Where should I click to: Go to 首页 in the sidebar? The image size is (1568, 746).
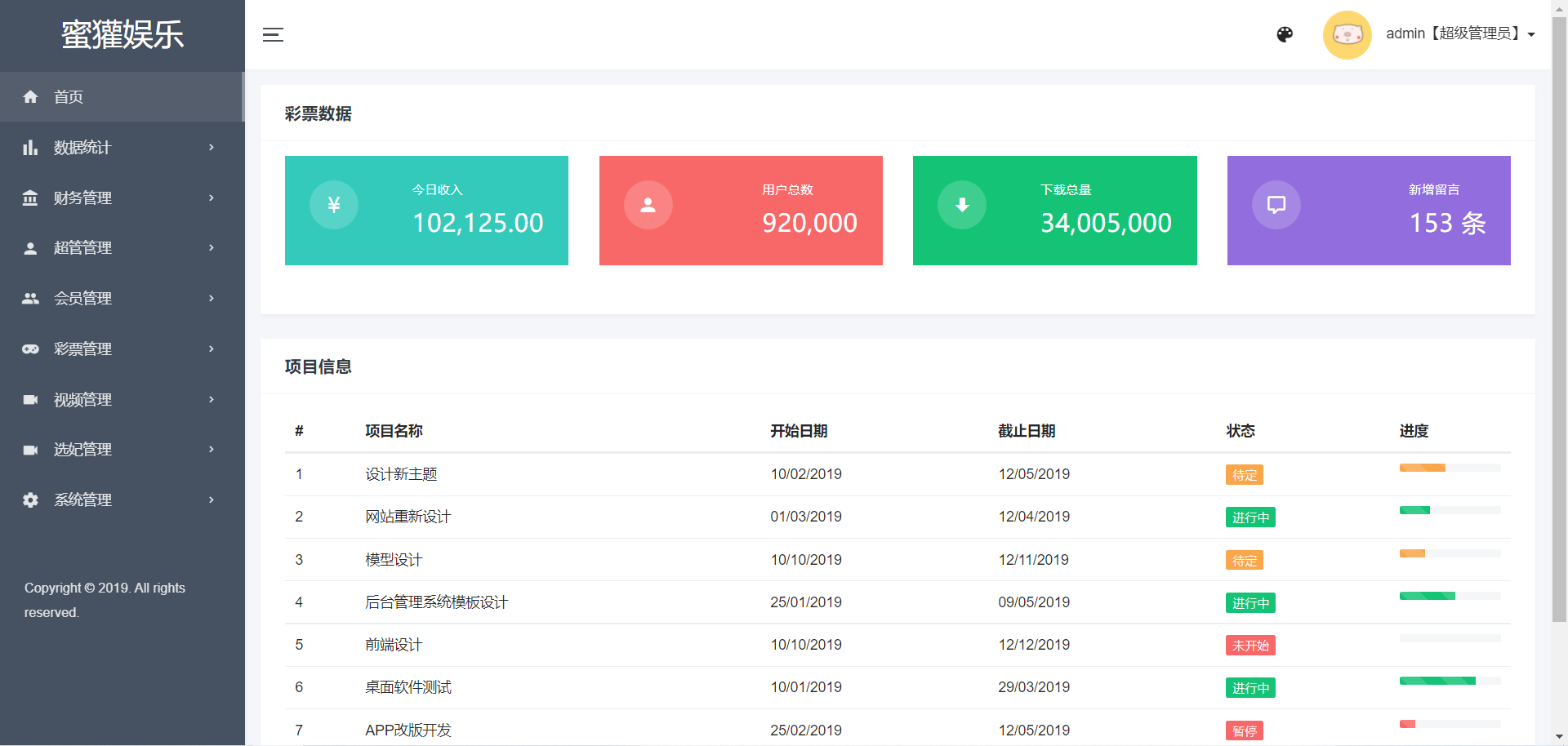point(69,97)
